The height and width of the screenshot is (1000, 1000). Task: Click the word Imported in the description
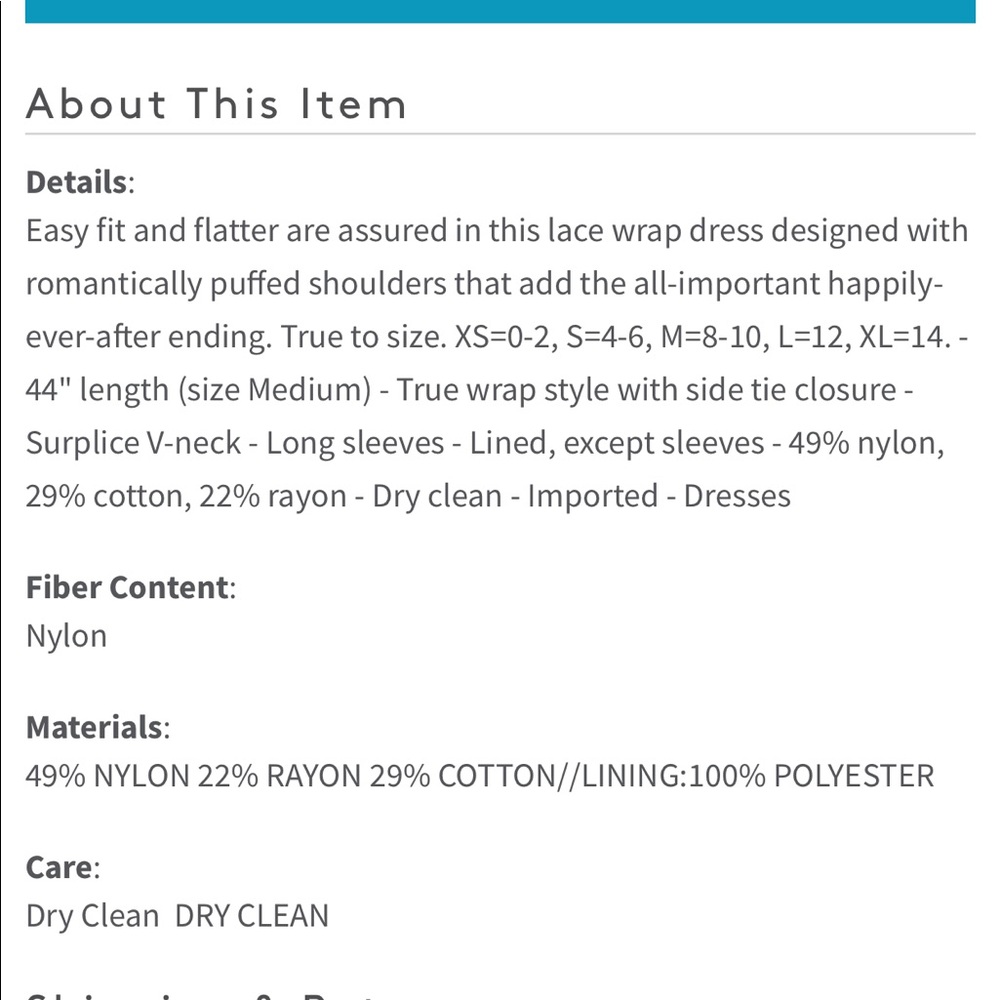click(x=592, y=496)
